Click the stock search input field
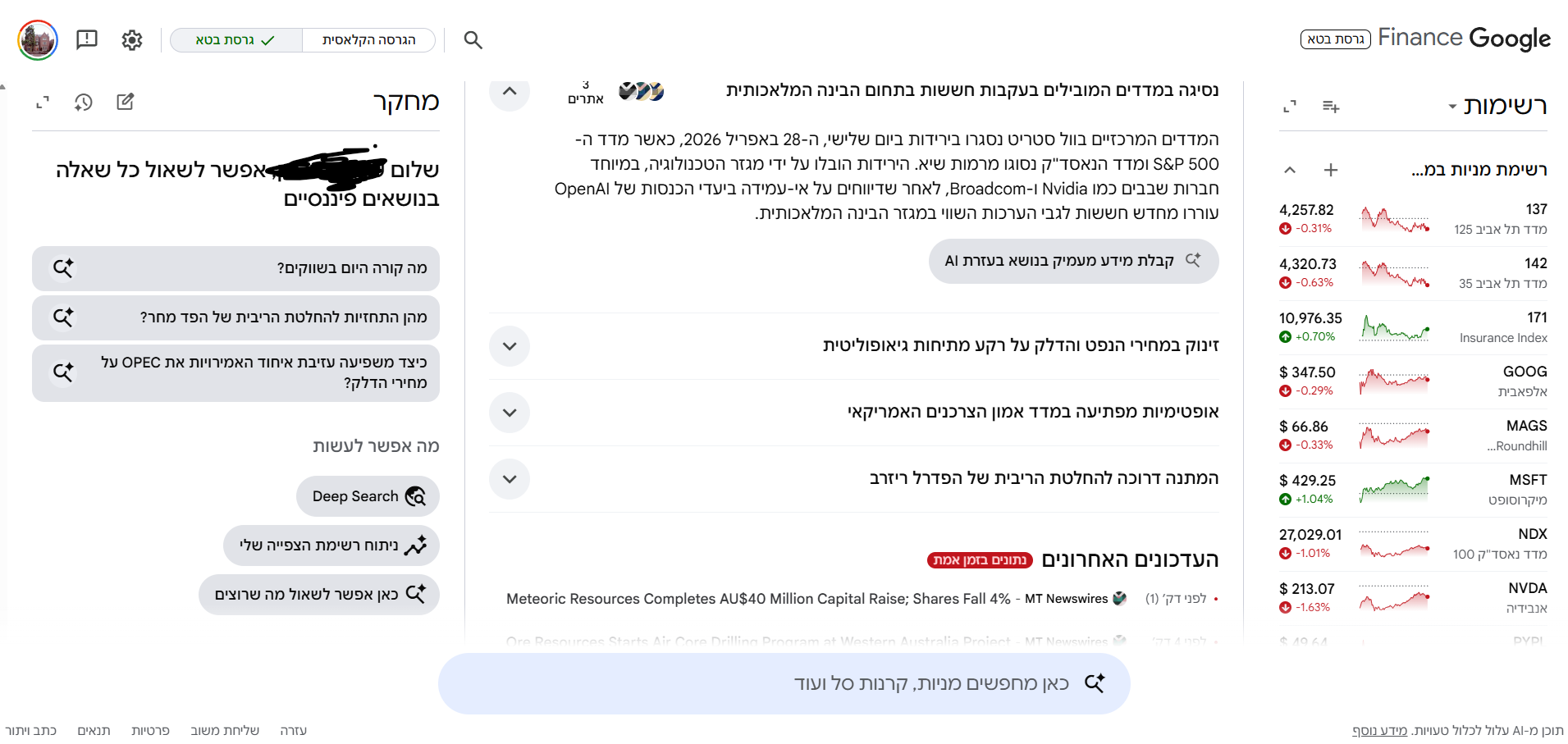1568x744 pixels. tap(784, 683)
